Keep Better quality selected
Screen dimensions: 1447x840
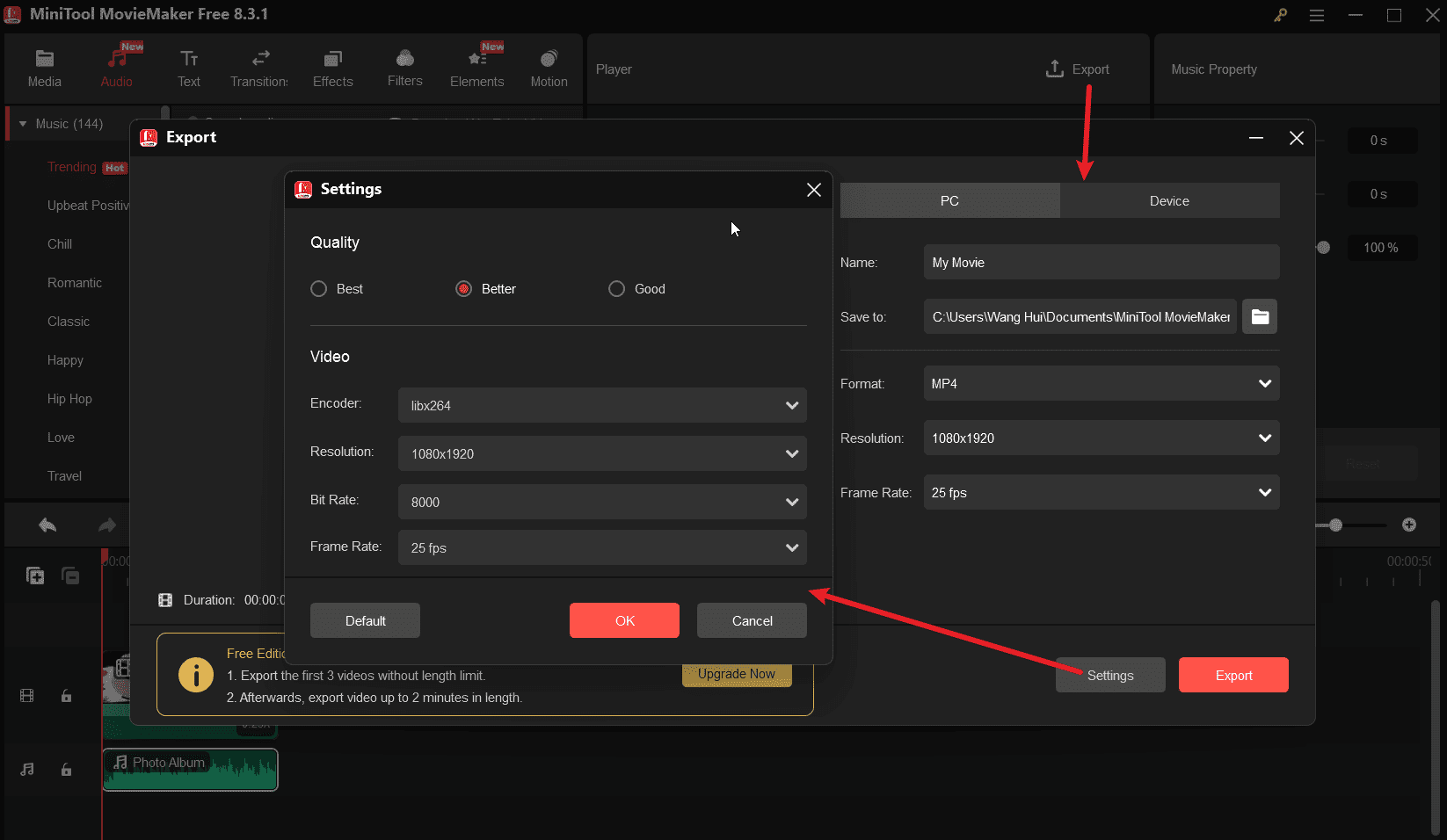pos(463,288)
